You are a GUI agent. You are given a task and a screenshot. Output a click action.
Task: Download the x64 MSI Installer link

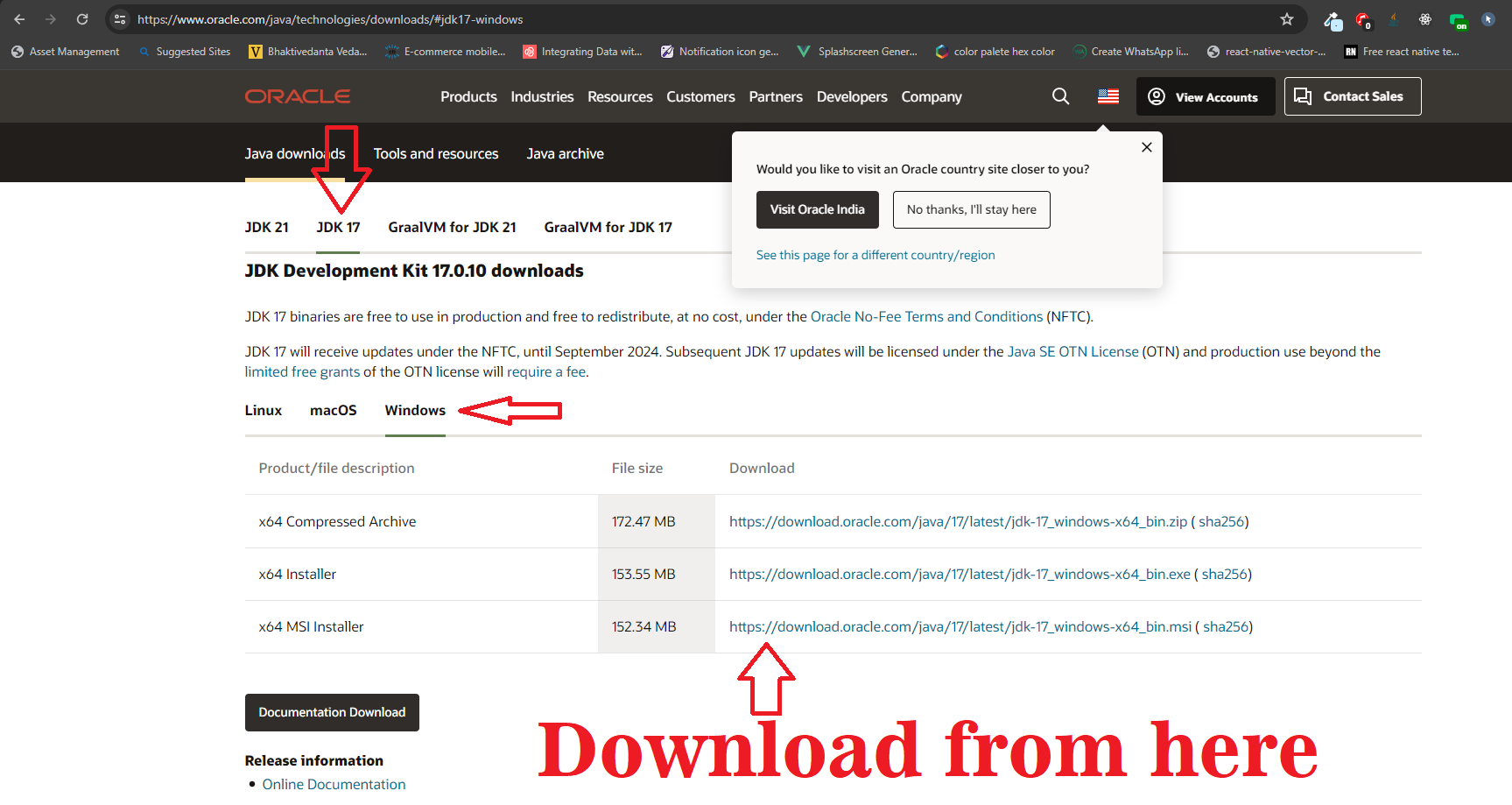pyautogui.click(x=960, y=626)
